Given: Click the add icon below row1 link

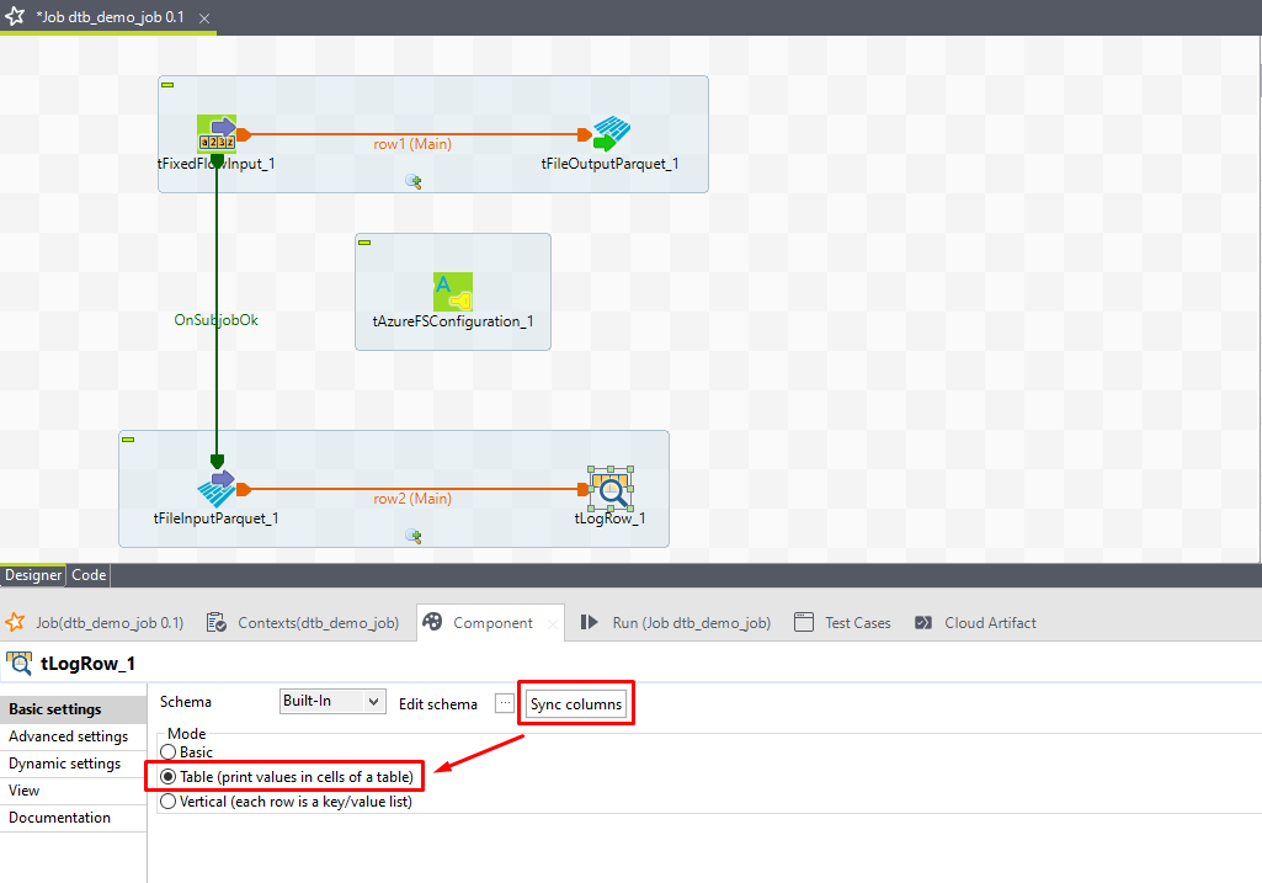Looking at the screenshot, I should pyautogui.click(x=413, y=181).
